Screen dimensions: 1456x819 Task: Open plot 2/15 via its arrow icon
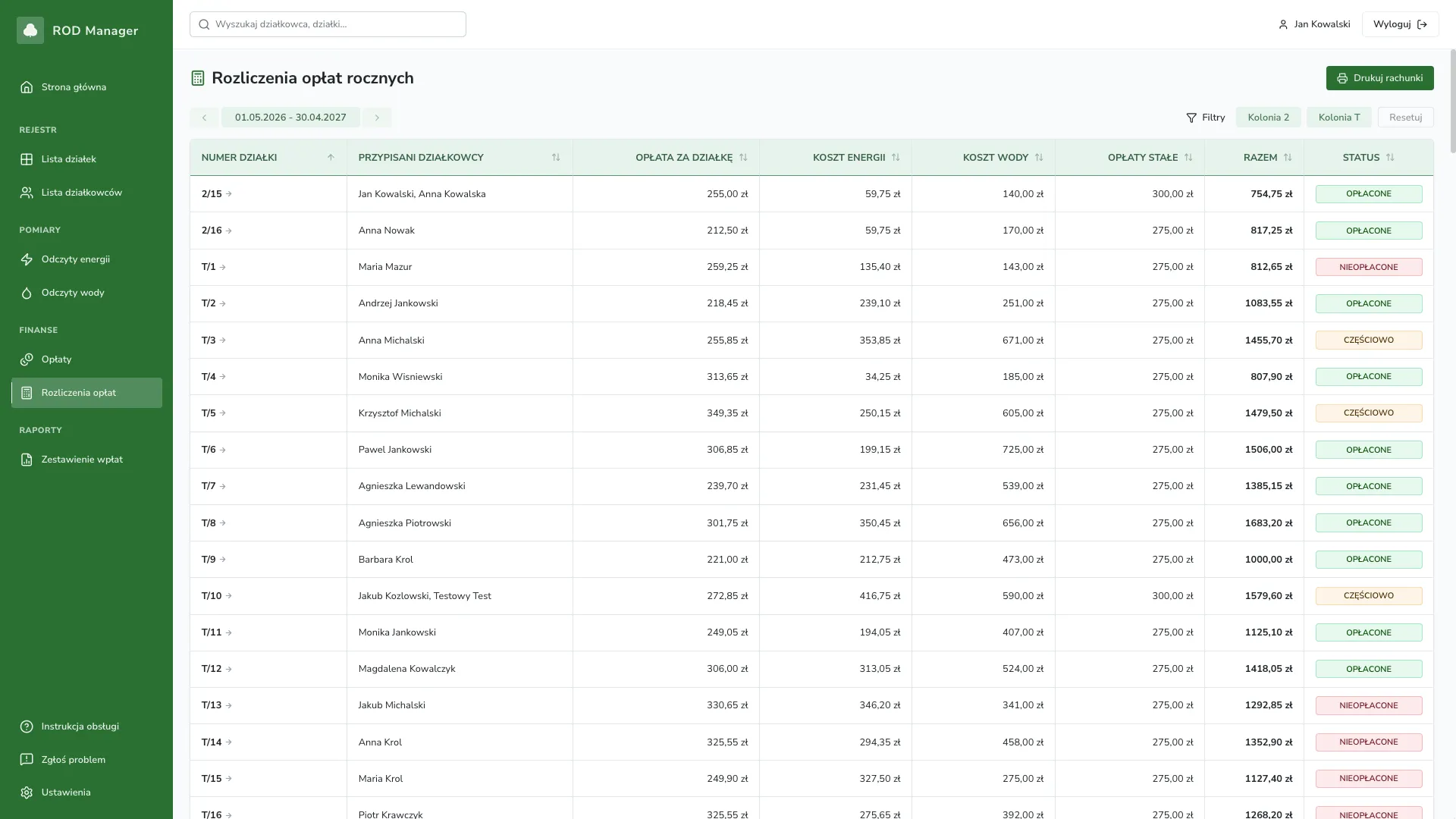coord(229,194)
